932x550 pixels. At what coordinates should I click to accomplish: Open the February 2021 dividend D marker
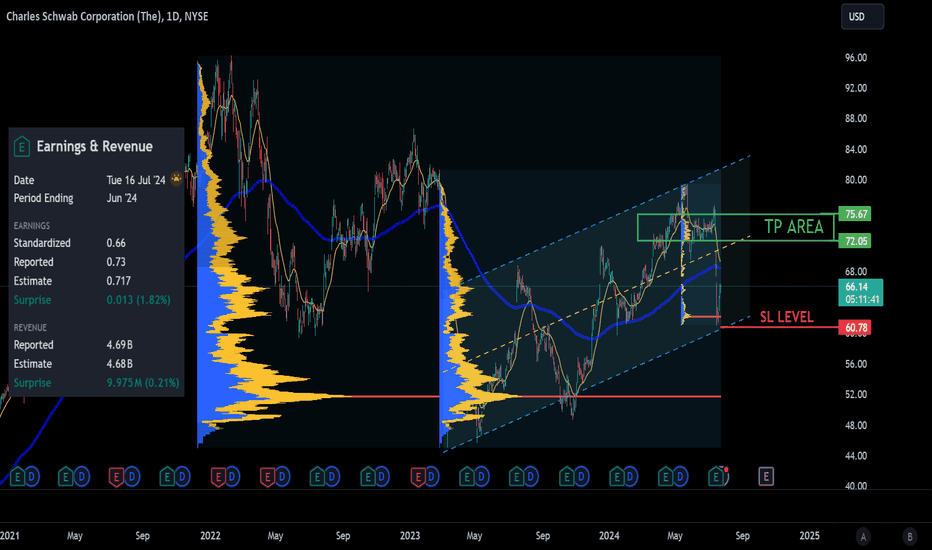32,477
